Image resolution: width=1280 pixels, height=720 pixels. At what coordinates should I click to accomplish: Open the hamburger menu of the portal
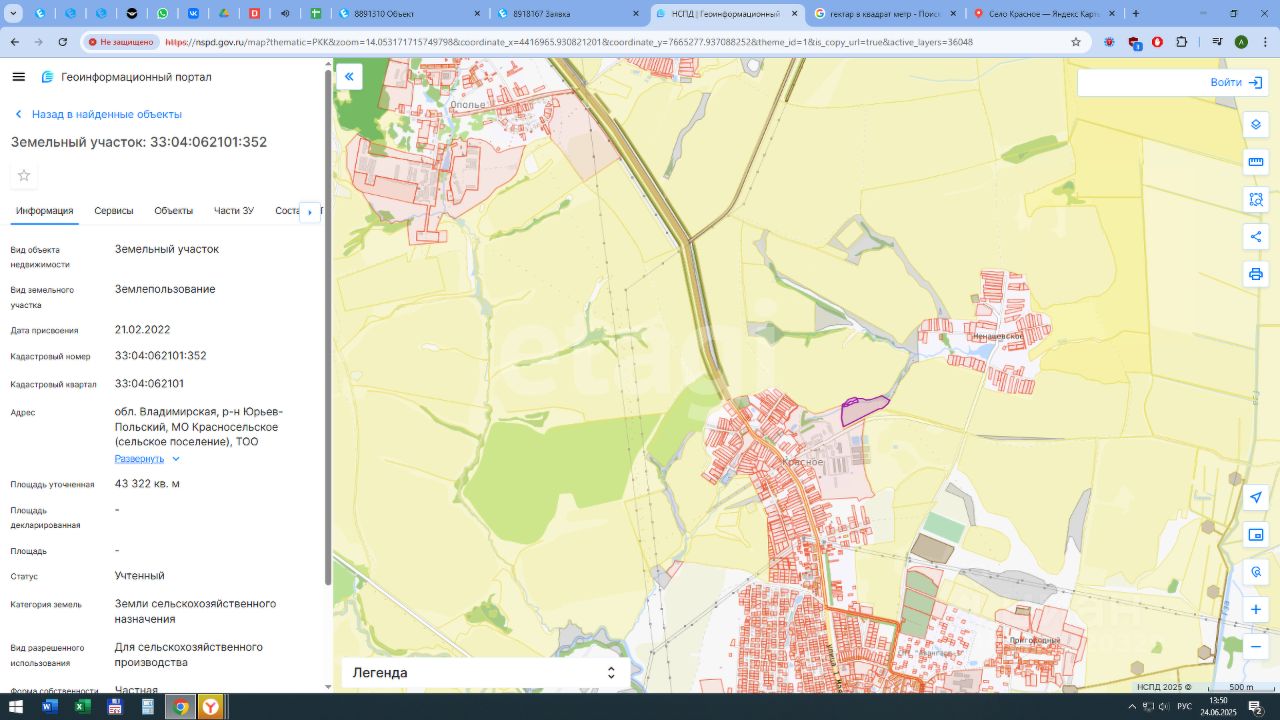(18, 77)
